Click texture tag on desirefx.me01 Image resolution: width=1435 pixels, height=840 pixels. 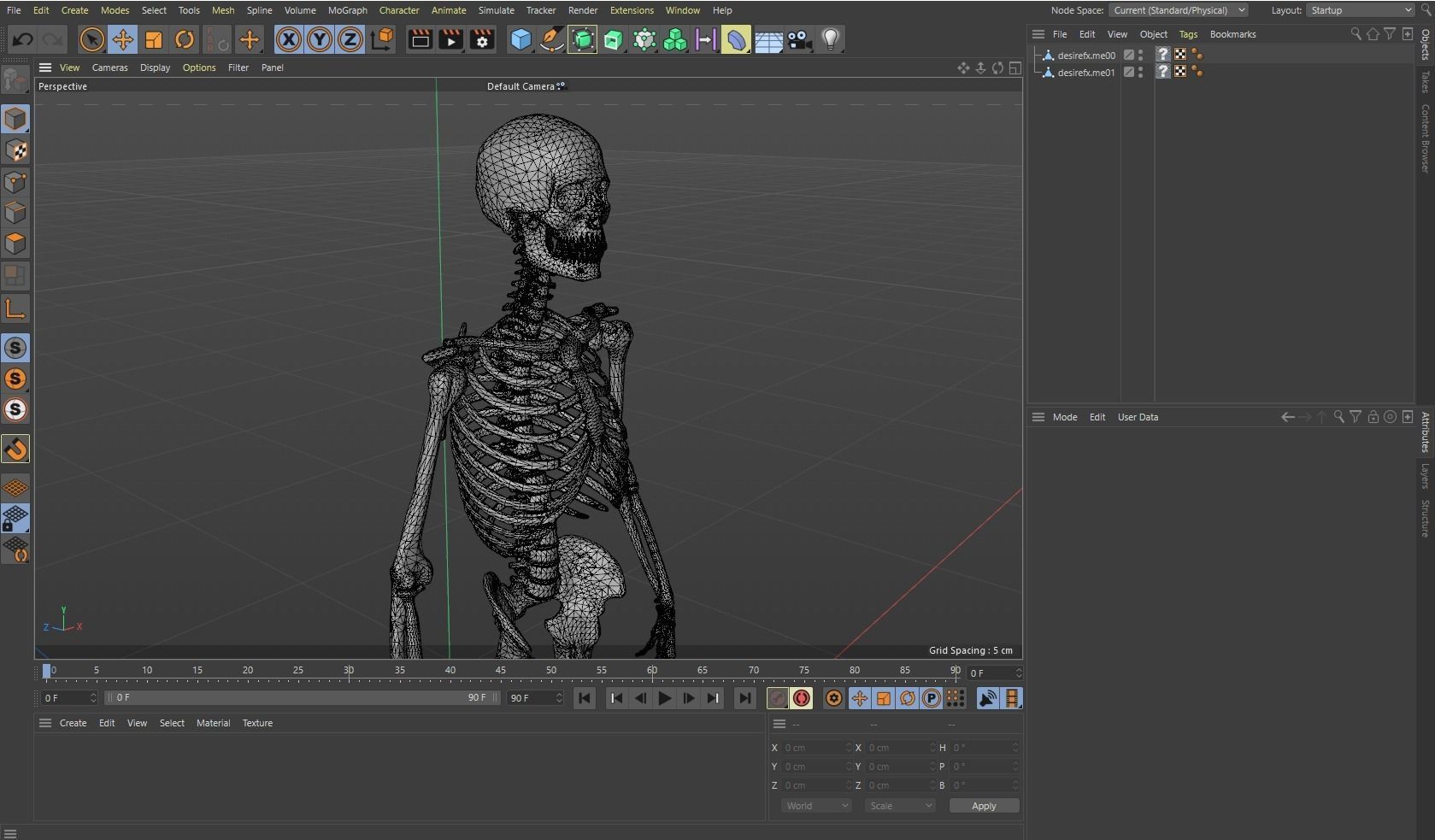pyautogui.click(x=1180, y=73)
